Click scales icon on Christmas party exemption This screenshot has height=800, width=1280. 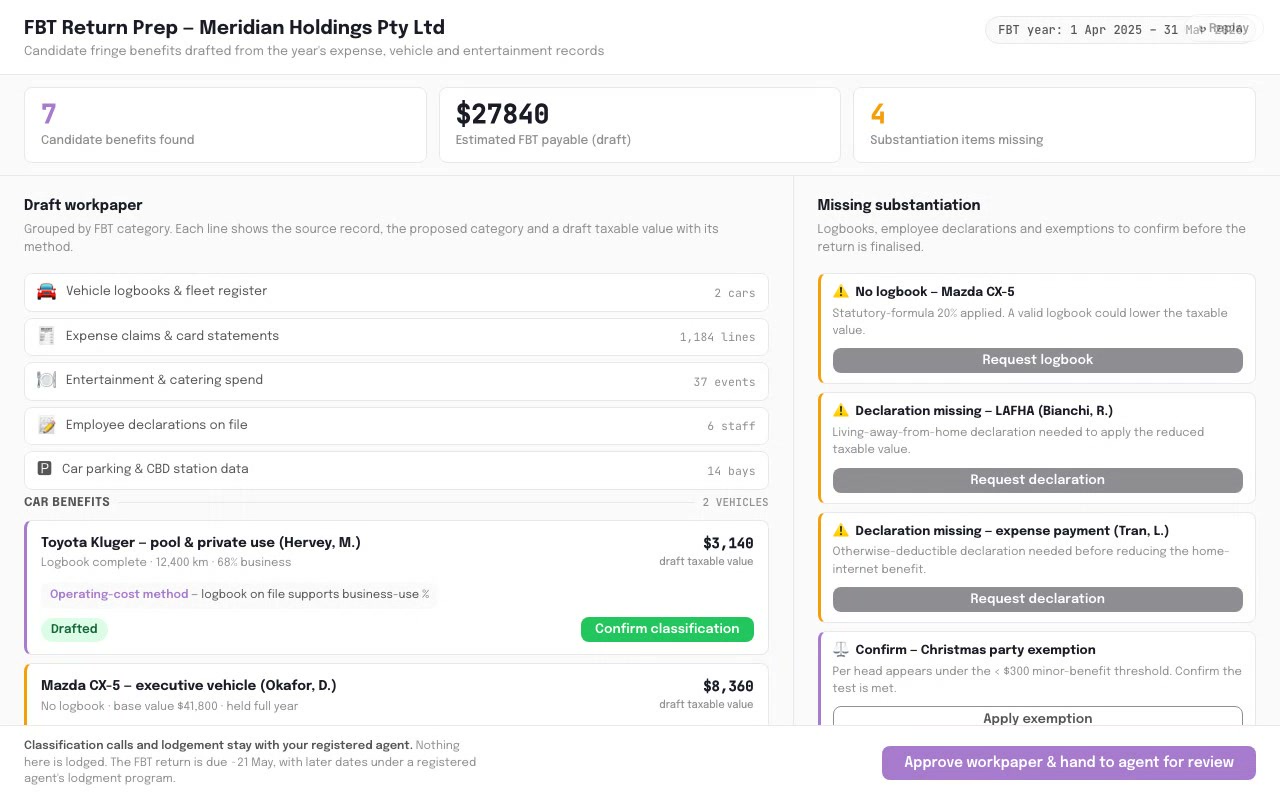[840, 650]
